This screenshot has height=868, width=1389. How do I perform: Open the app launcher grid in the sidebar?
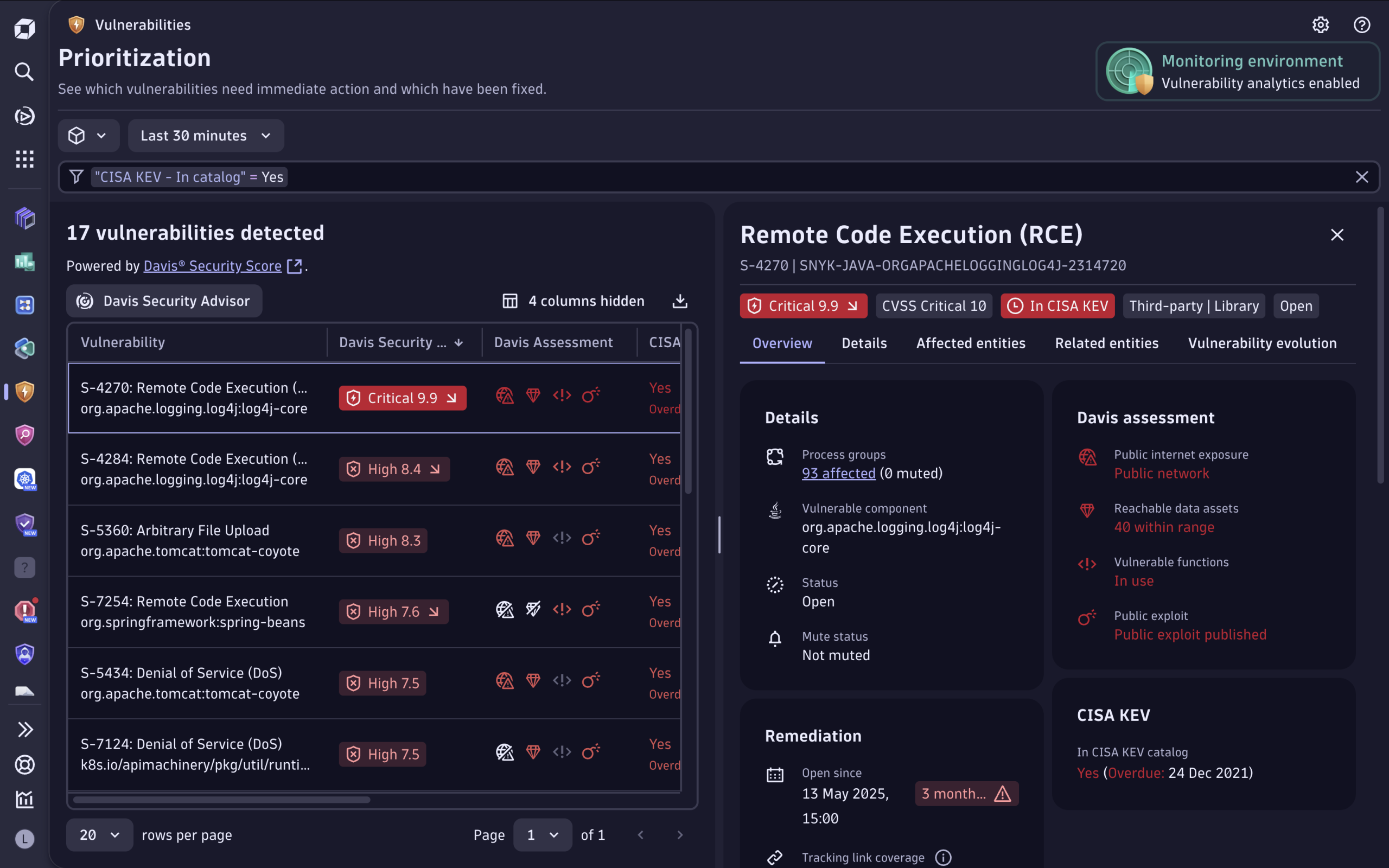point(24,159)
